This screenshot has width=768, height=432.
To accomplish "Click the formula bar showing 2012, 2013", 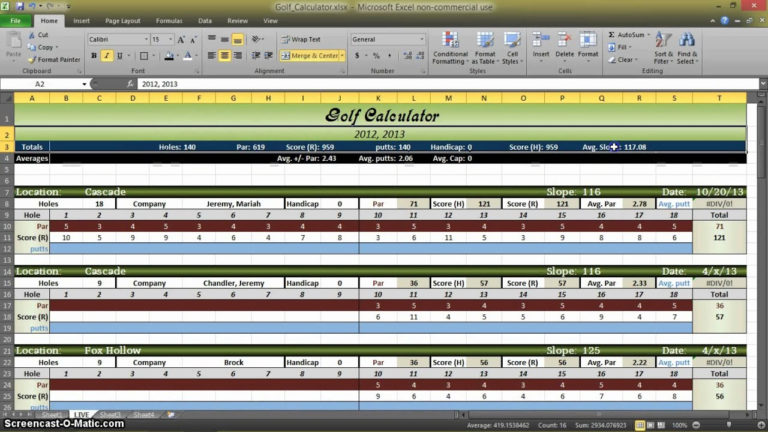I will 400,85.
